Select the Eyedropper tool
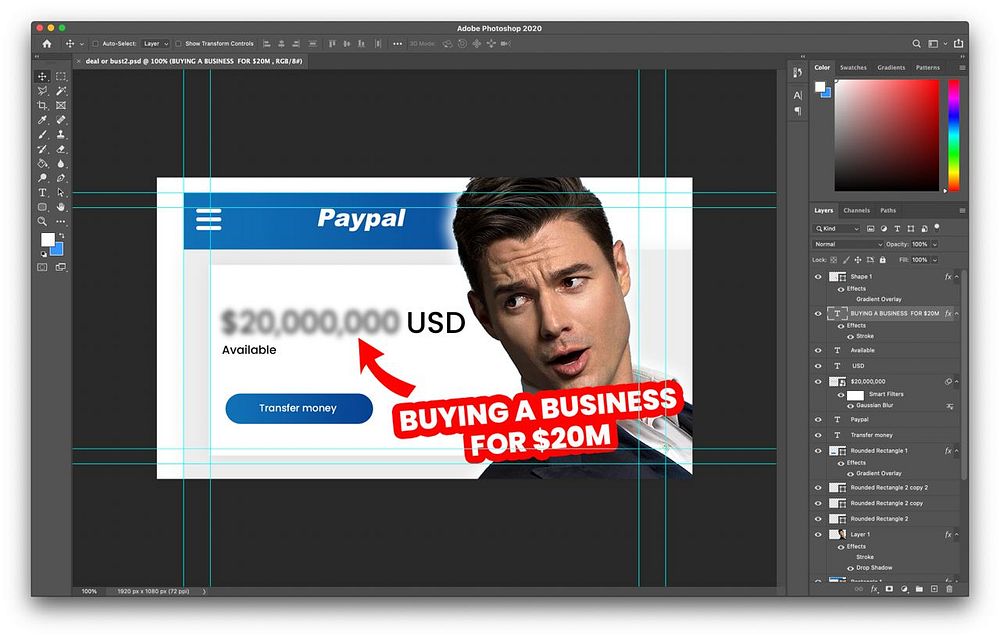 [43, 120]
